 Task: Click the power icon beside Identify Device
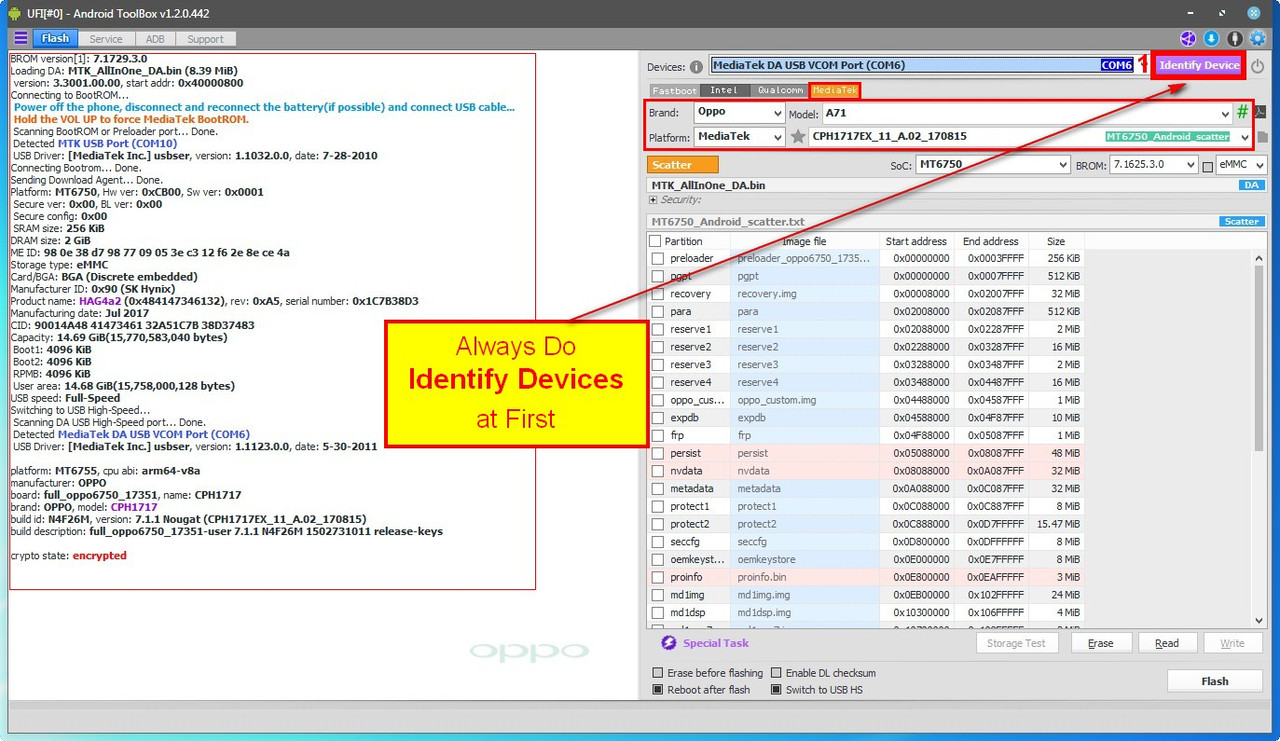[x=1257, y=66]
